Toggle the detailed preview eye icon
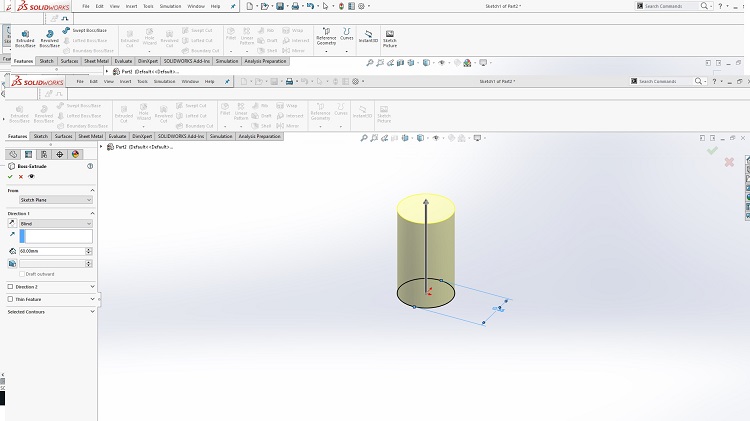 click(x=32, y=177)
